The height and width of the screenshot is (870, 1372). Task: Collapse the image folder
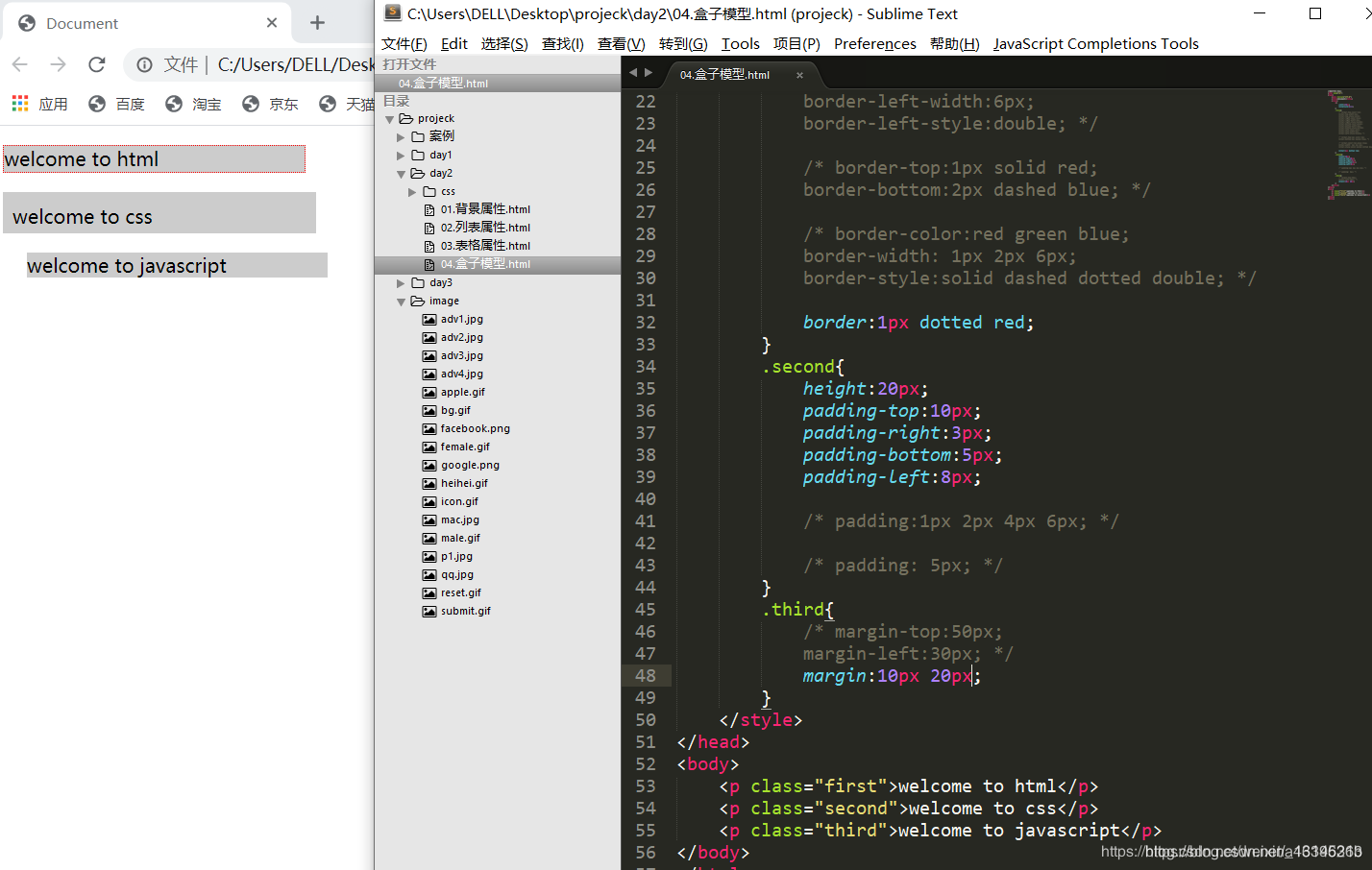click(x=402, y=302)
